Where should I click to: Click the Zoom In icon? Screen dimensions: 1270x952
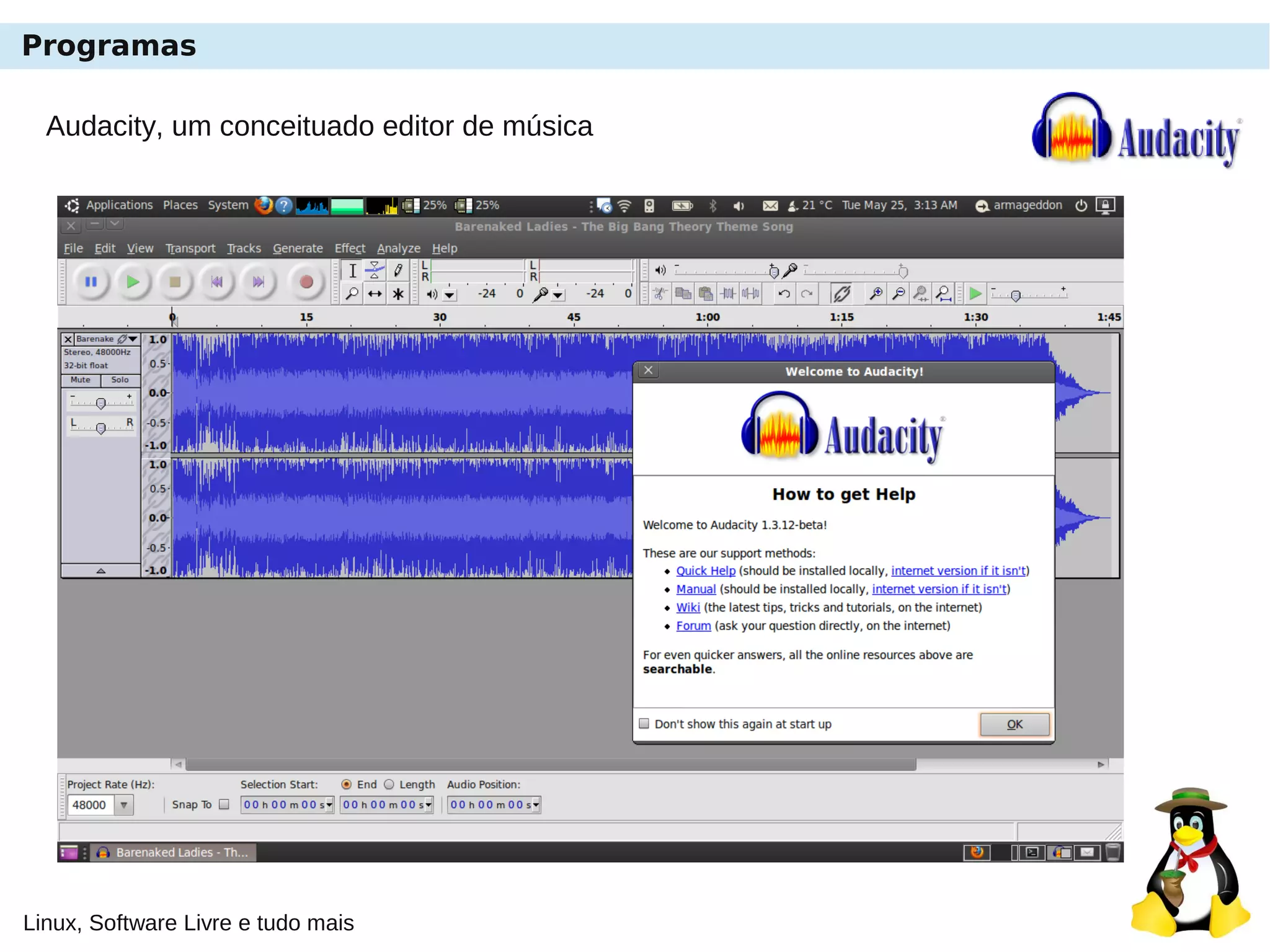click(876, 293)
